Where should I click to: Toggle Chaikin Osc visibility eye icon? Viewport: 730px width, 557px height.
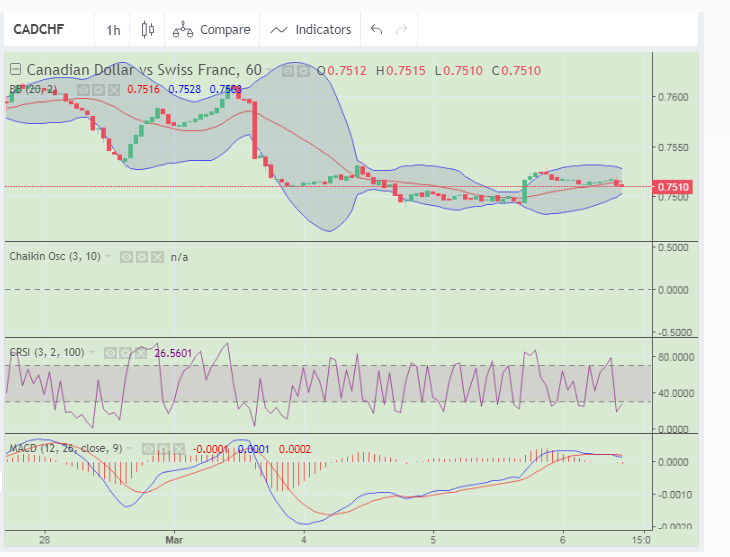126,257
